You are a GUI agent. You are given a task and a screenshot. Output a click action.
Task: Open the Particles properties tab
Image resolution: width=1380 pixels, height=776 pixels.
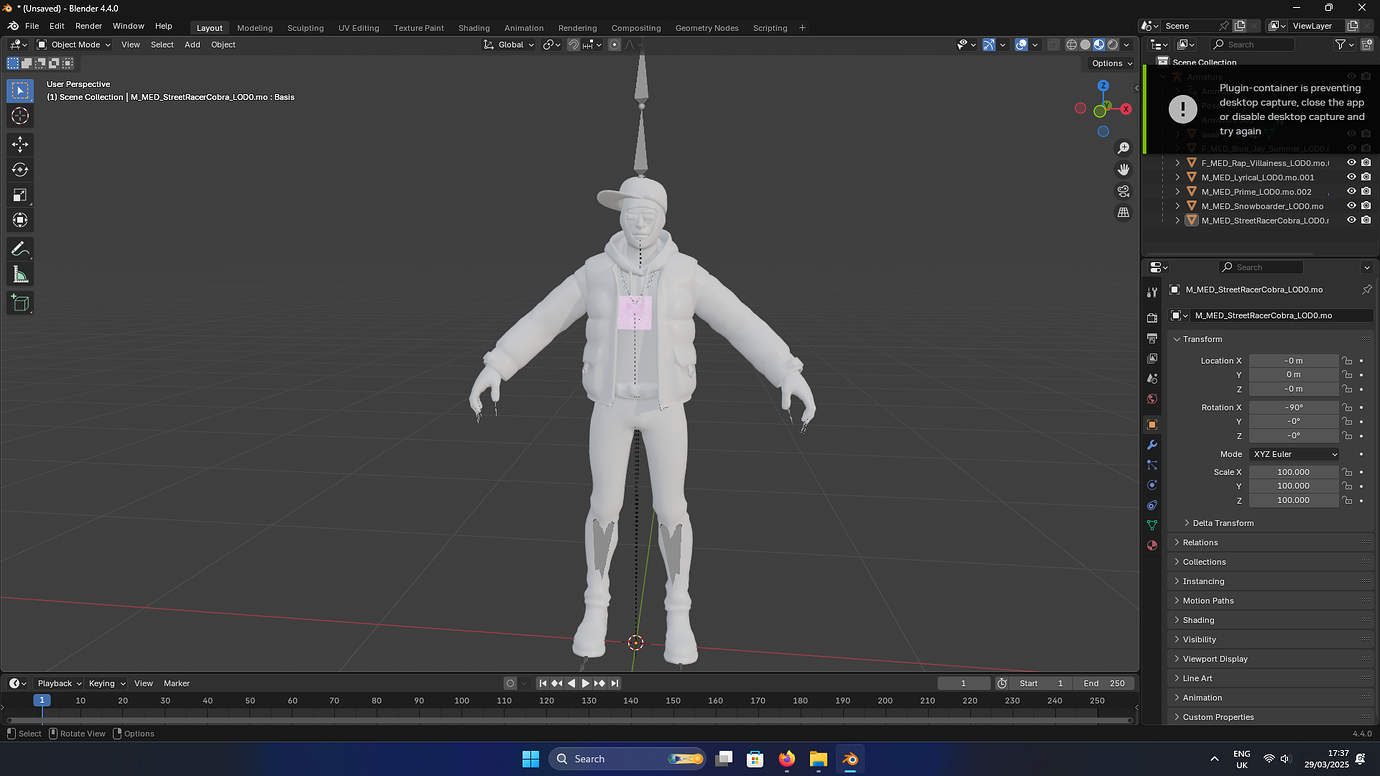click(x=1152, y=465)
